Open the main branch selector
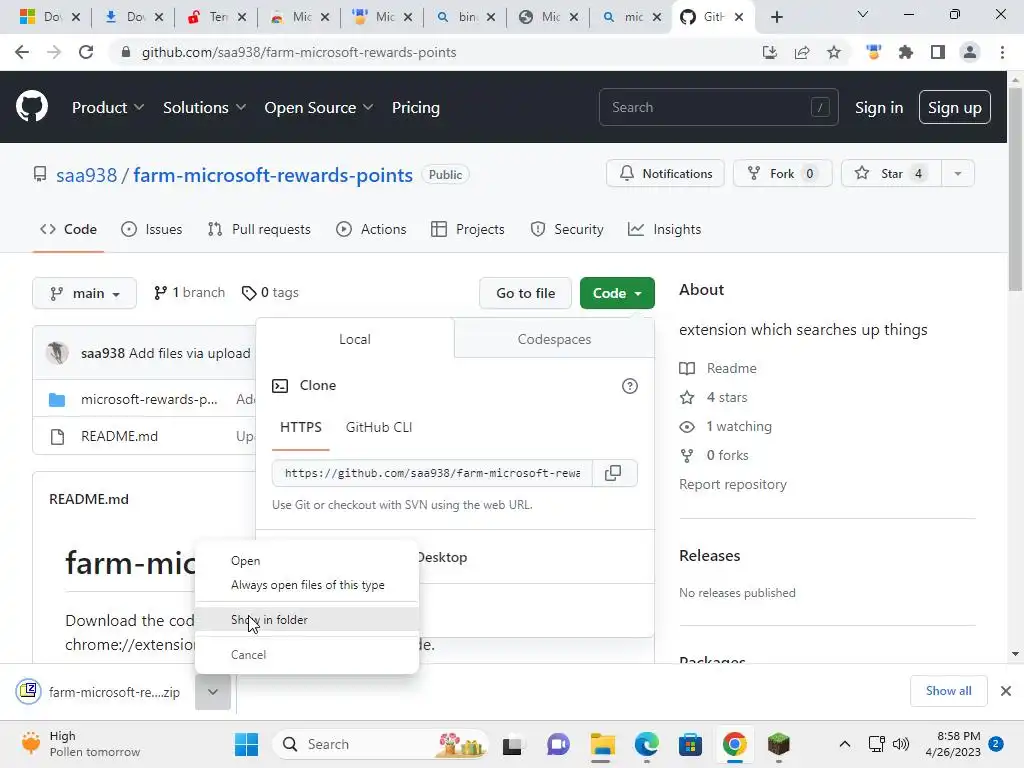1024x768 pixels. coord(84,293)
